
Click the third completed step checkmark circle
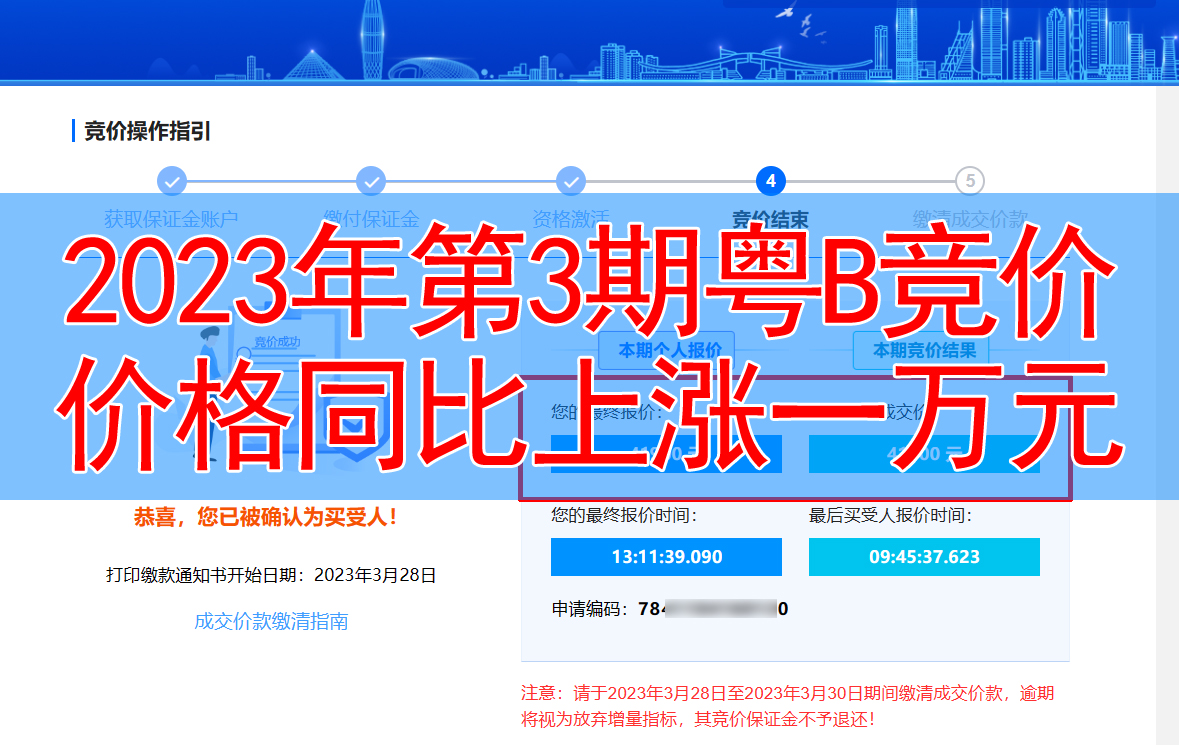click(x=571, y=181)
